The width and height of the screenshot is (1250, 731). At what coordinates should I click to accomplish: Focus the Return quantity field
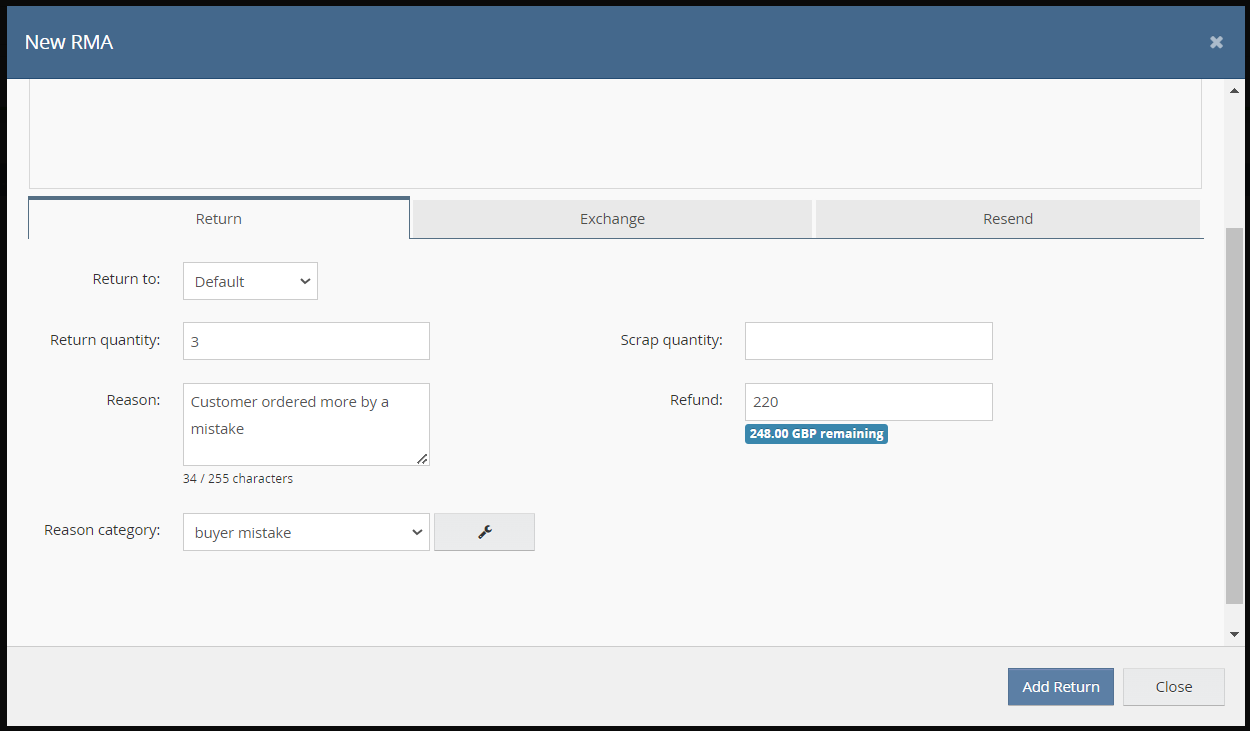point(306,341)
